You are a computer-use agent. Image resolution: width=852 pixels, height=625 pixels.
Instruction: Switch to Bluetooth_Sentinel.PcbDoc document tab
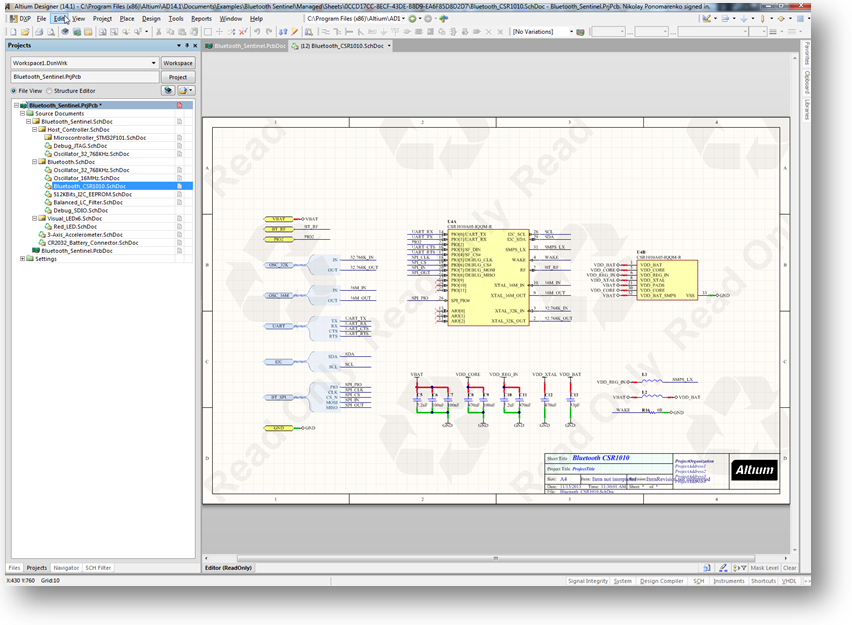(x=246, y=46)
